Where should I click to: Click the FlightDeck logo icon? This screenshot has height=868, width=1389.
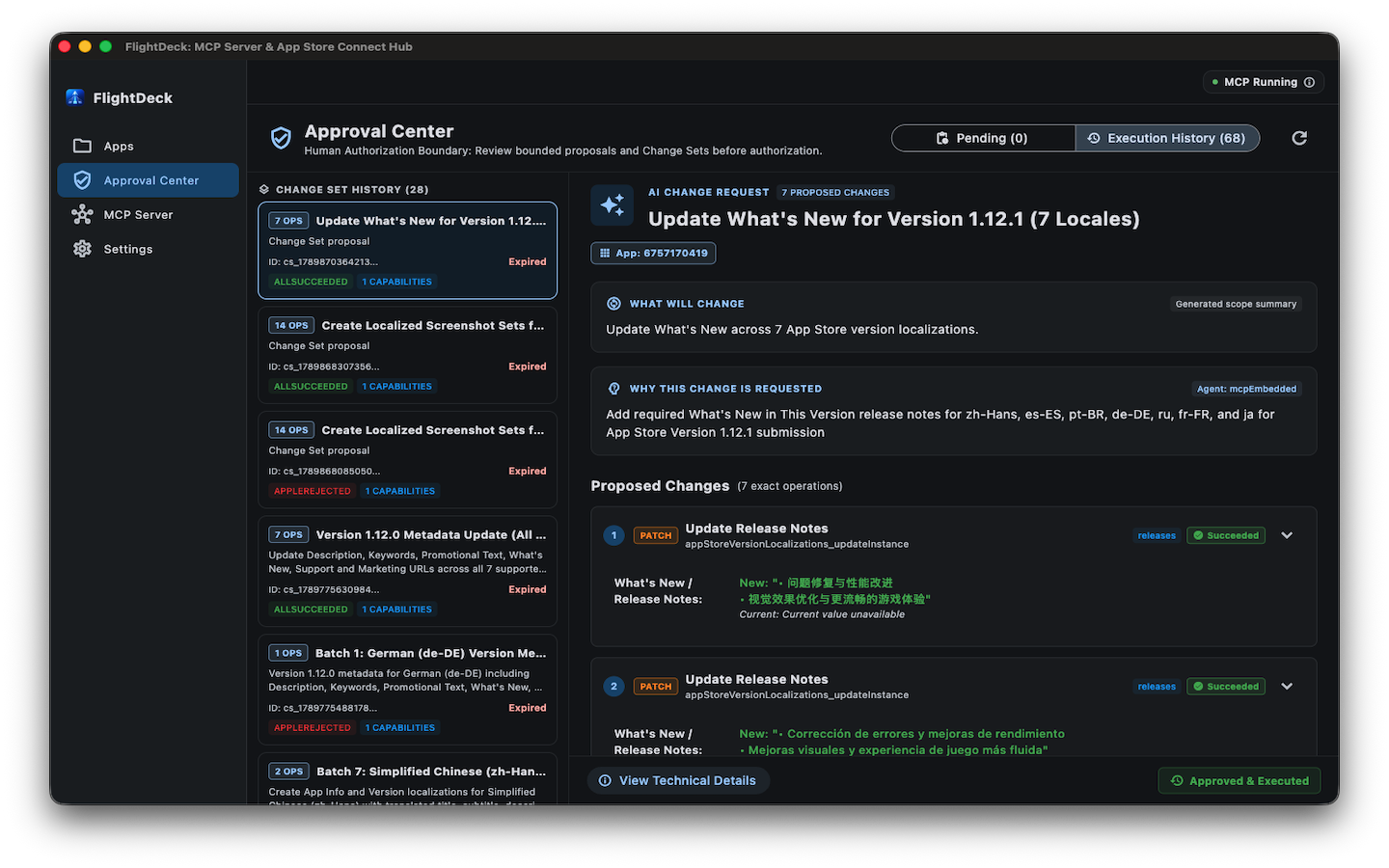coord(74,97)
